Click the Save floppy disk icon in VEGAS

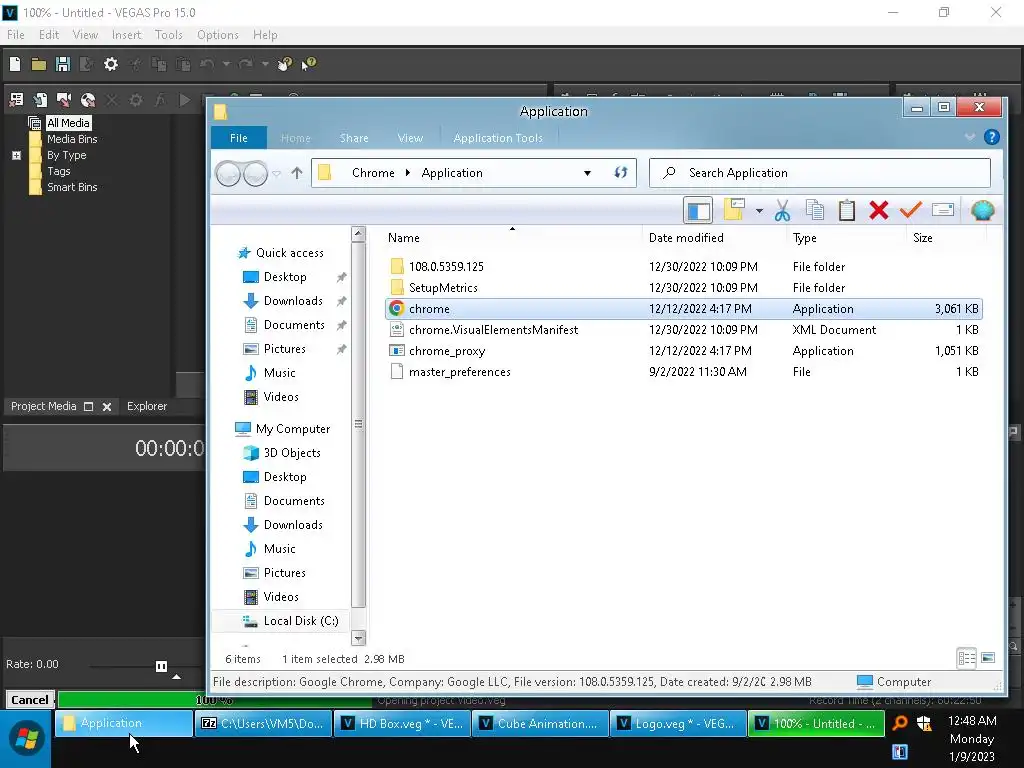[x=63, y=64]
